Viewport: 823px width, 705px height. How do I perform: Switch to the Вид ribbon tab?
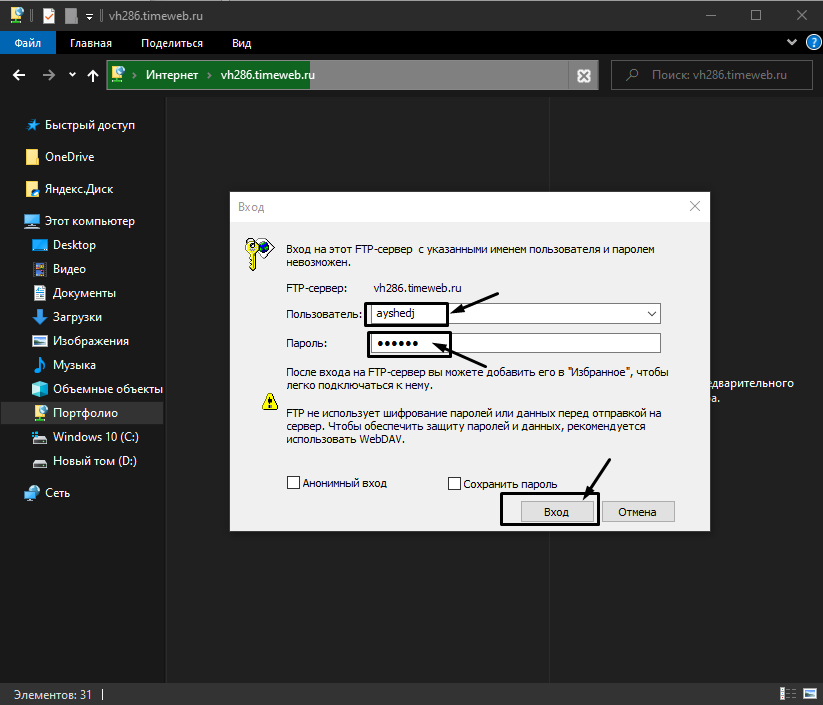click(x=241, y=43)
